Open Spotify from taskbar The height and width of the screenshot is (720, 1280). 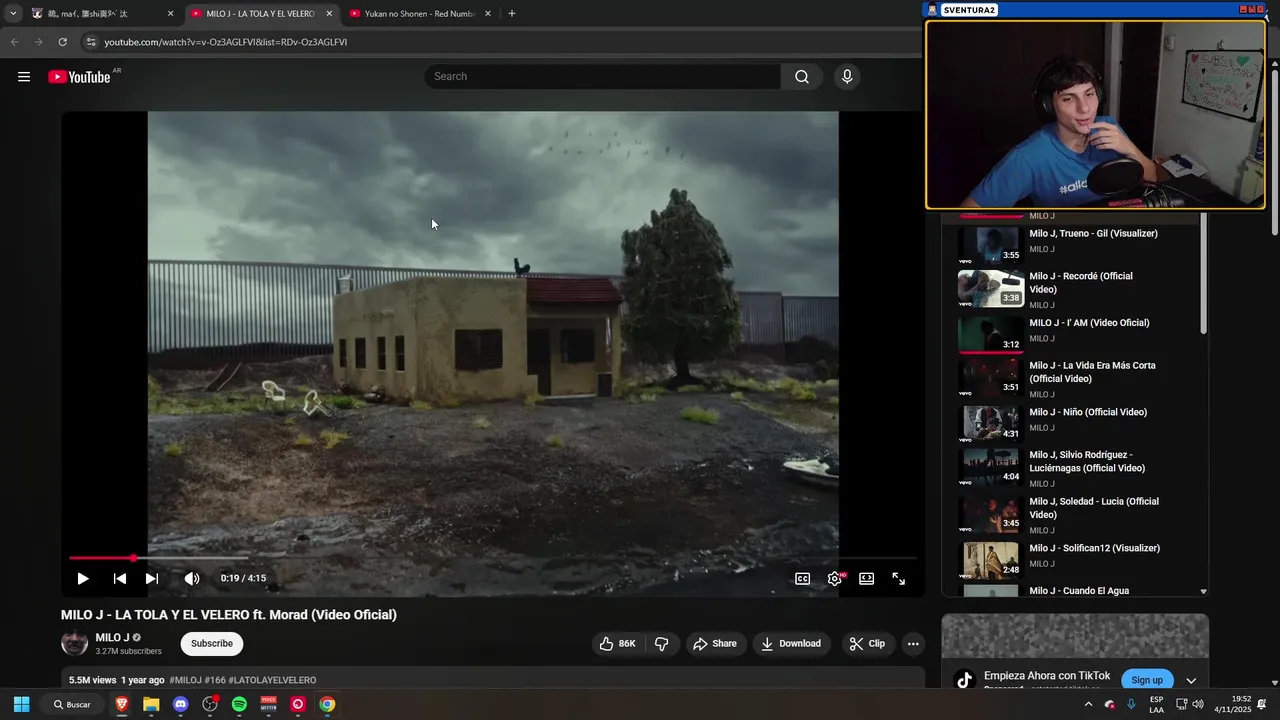click(239, 704)
